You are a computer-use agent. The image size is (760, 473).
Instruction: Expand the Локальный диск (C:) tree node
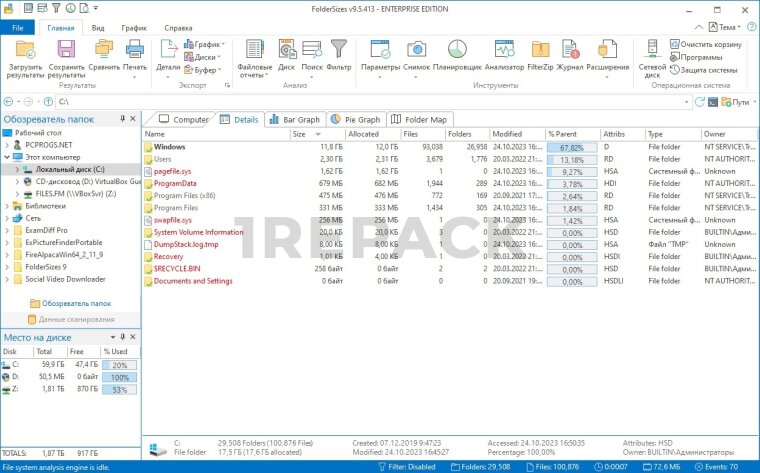(17, 170)
